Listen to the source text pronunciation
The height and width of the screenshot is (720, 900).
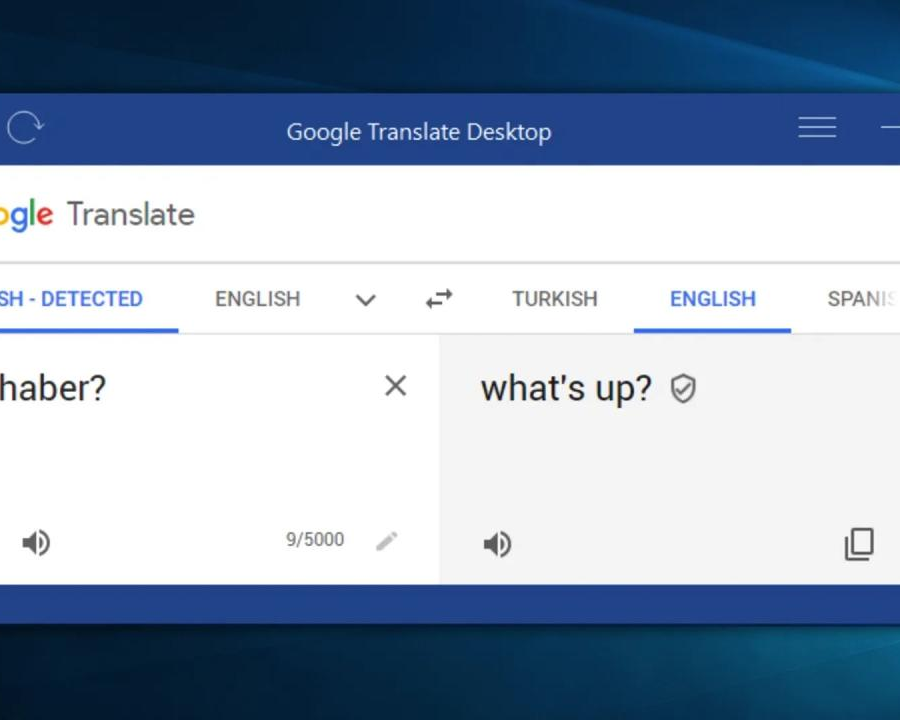click(x=36, y=543)
